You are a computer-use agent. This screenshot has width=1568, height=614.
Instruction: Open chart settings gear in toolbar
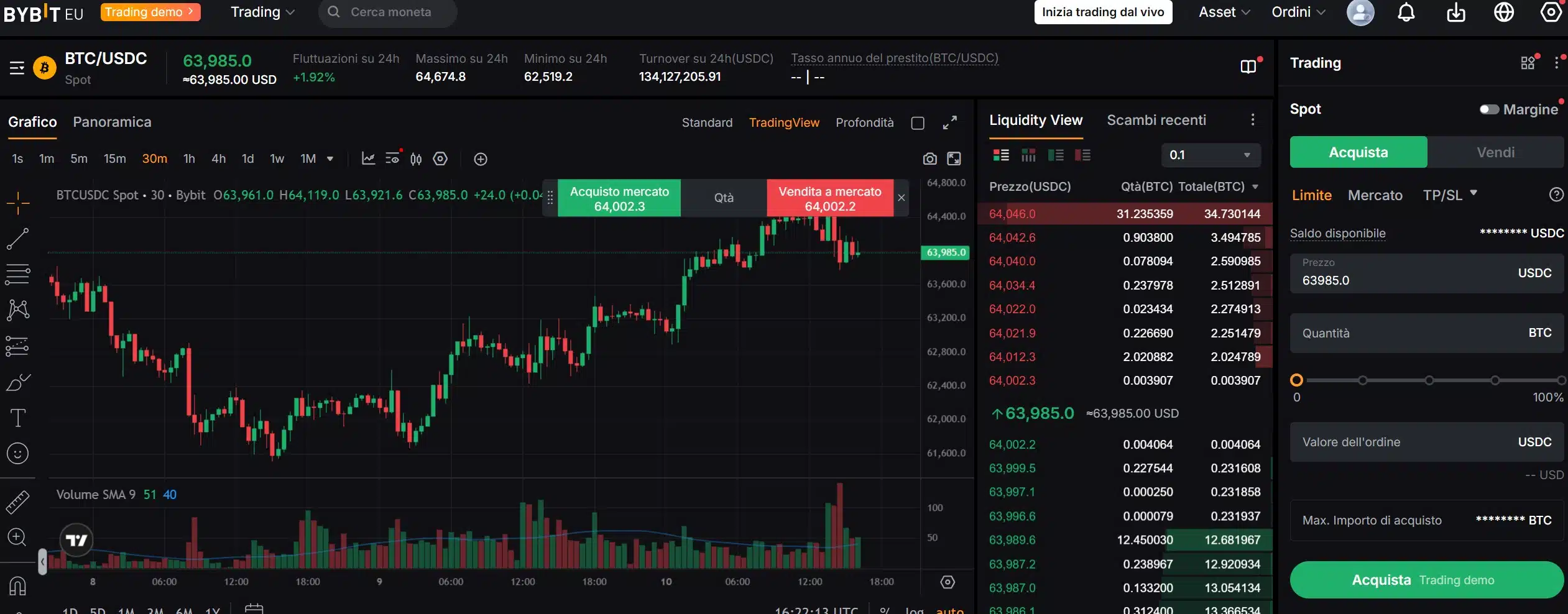(440, 159)
